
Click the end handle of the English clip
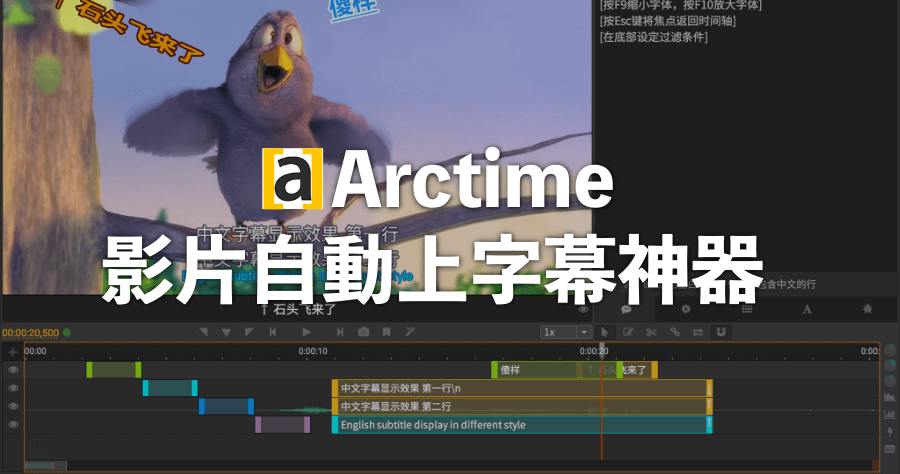709,425
